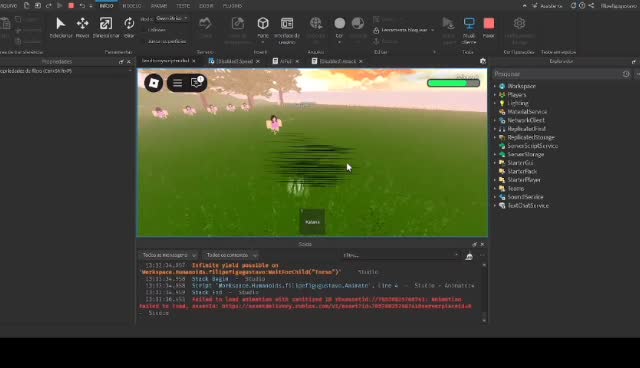This screenshot has width=640, height=368.
Task: Focus the properties filter field
Action: click(x=65, y=71)
